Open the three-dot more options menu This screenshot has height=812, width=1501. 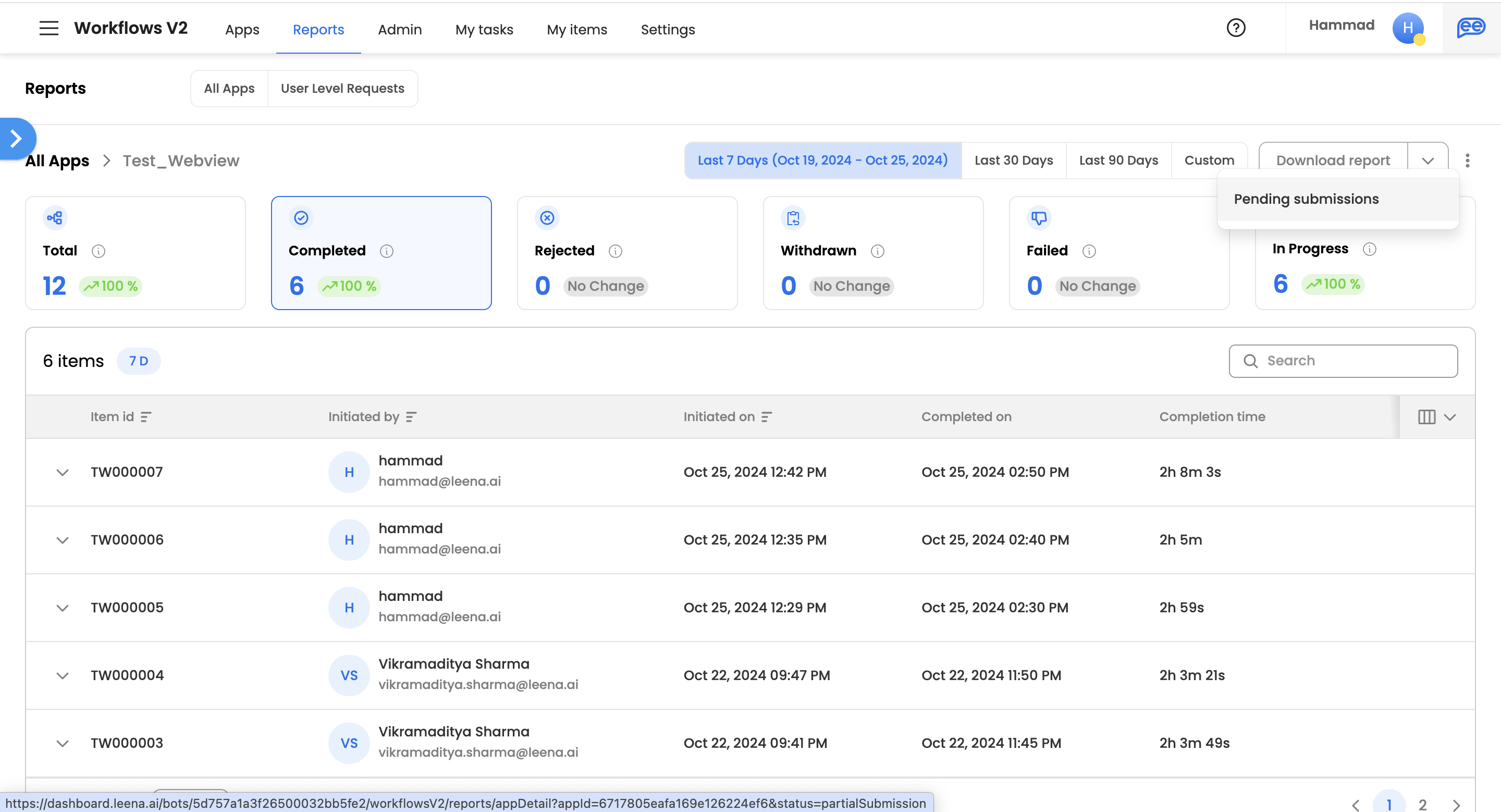click(x=1467, y=160)
